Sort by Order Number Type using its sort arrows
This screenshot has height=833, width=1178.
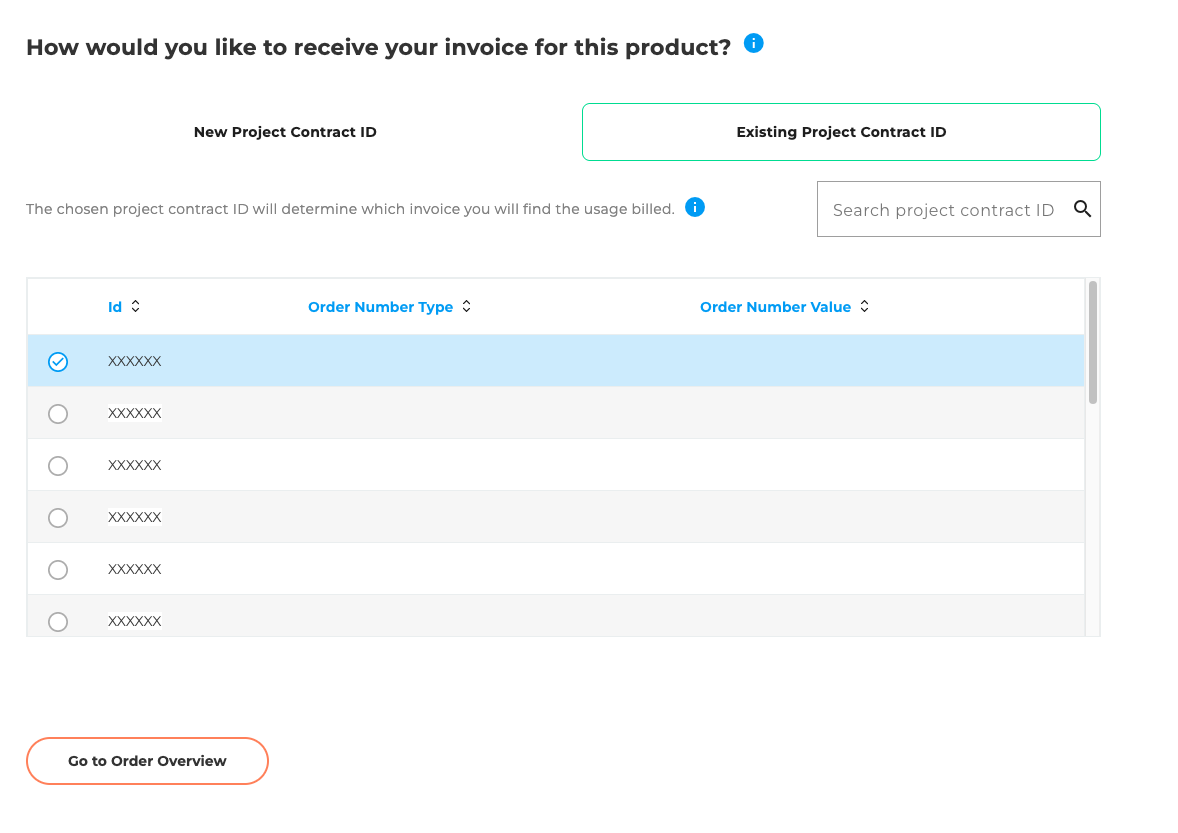tap(466, 306)
